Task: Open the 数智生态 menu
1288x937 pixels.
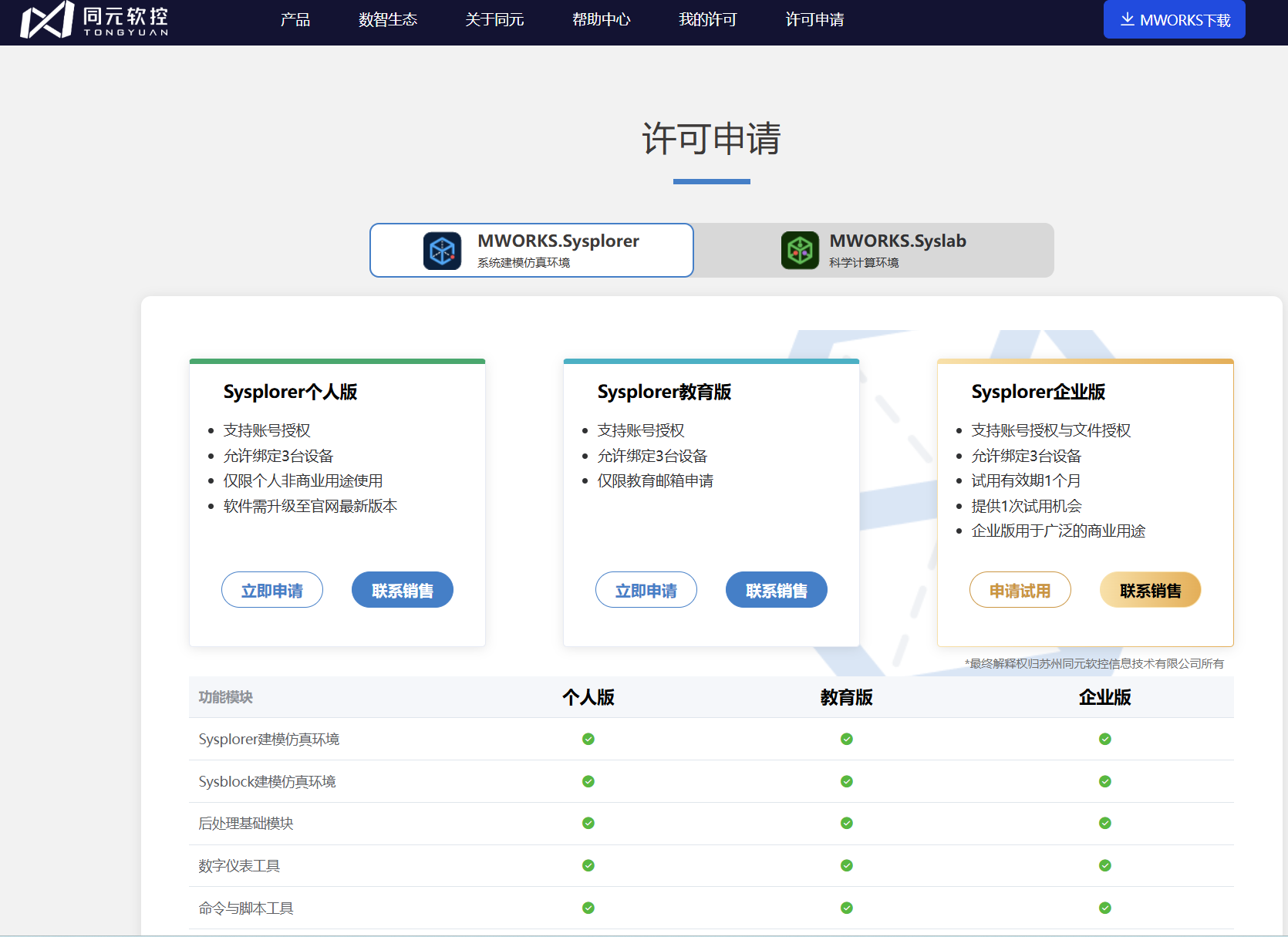Action: (388, 20)
